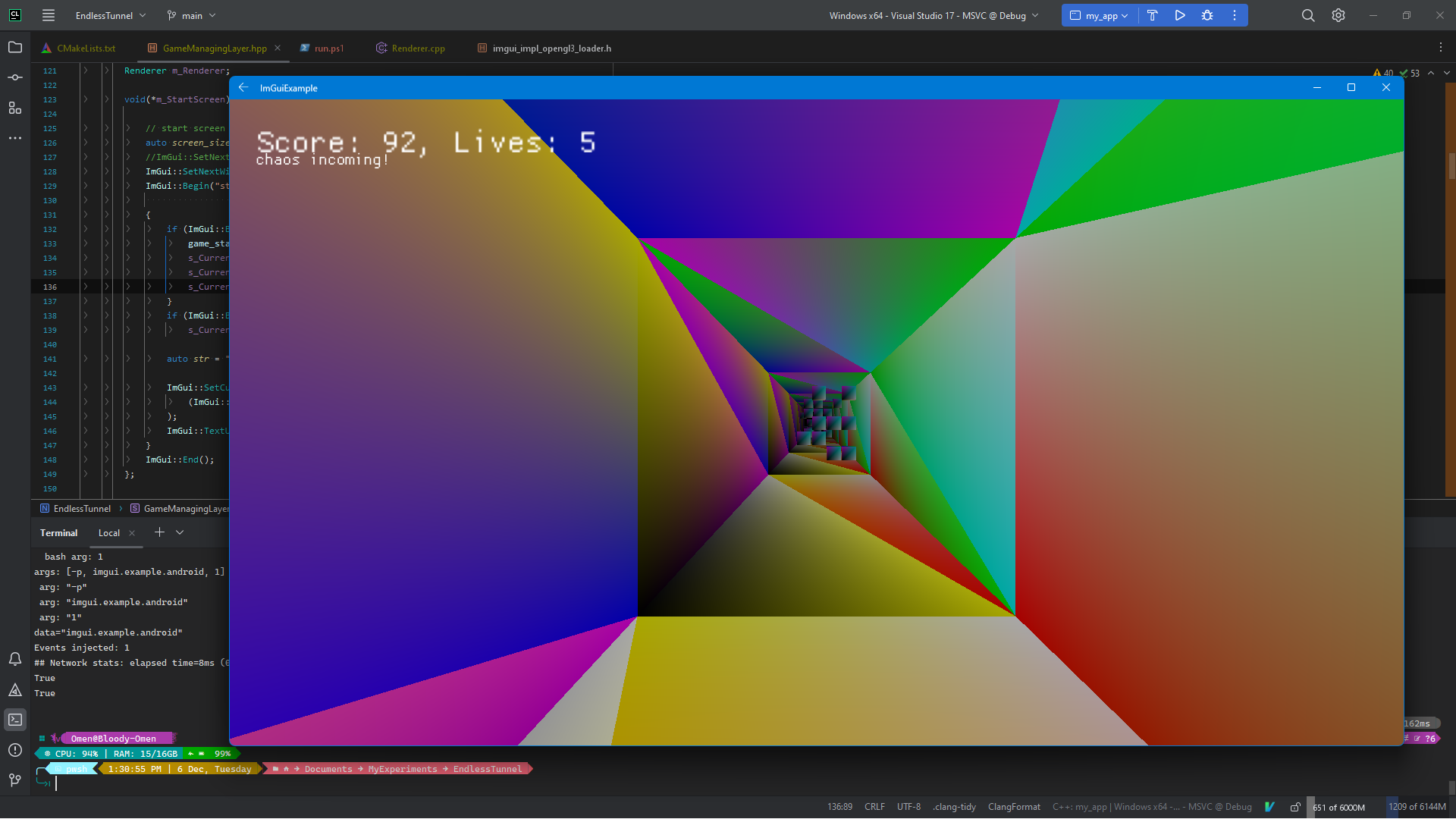Switch to the Renderer.cpp tab

click(418, 48)
